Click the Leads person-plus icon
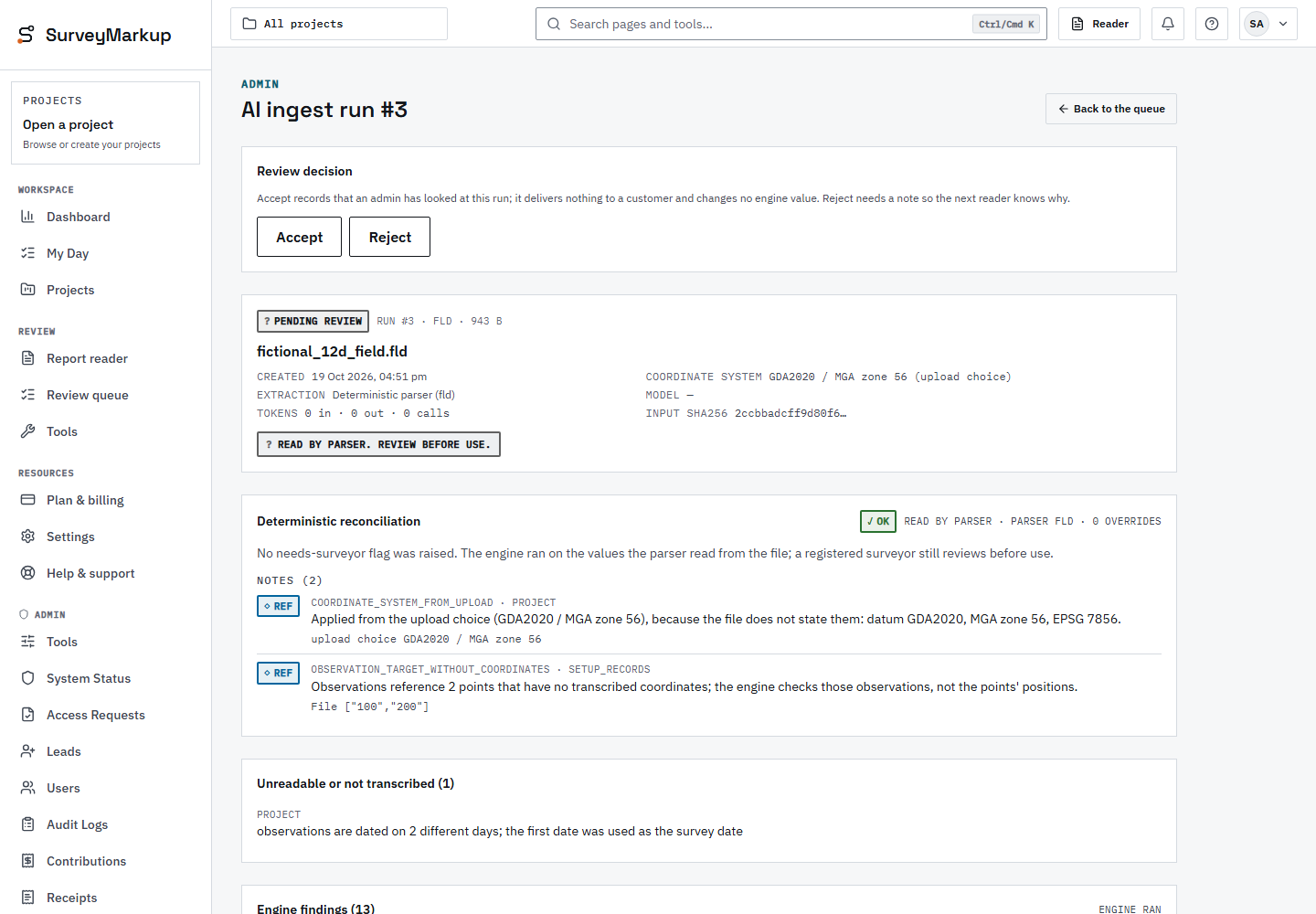Screen dimensions: 1316x914 (x=28, y=751)
